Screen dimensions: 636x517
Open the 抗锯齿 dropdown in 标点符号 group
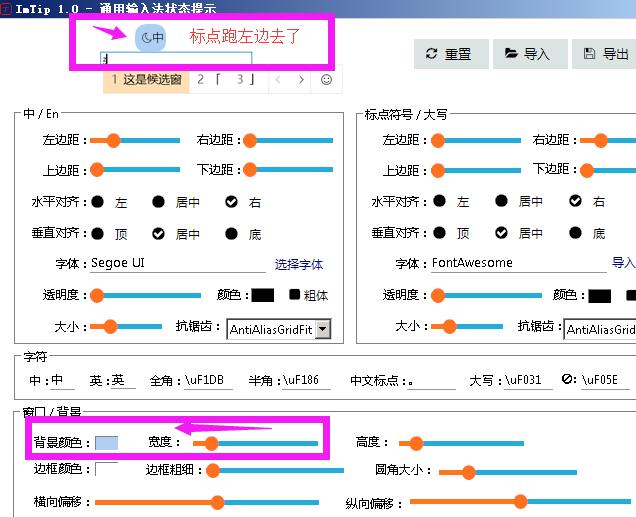(x=600, y=329)
